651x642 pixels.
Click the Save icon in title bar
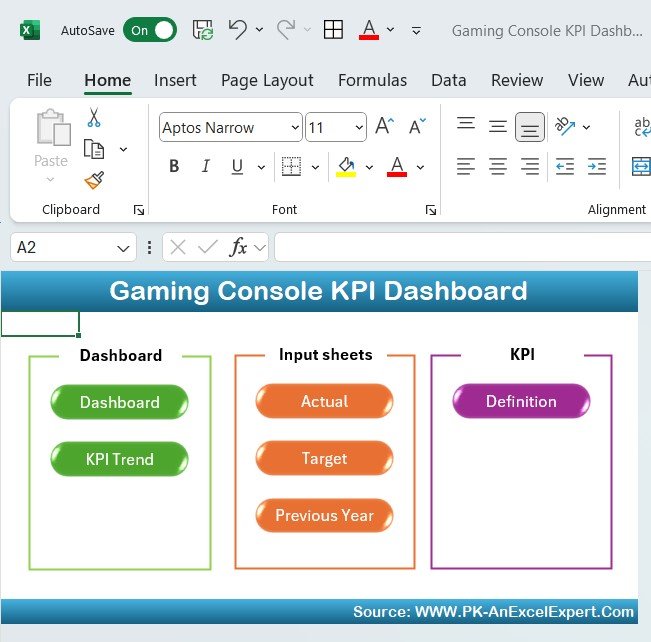point(203,30)
